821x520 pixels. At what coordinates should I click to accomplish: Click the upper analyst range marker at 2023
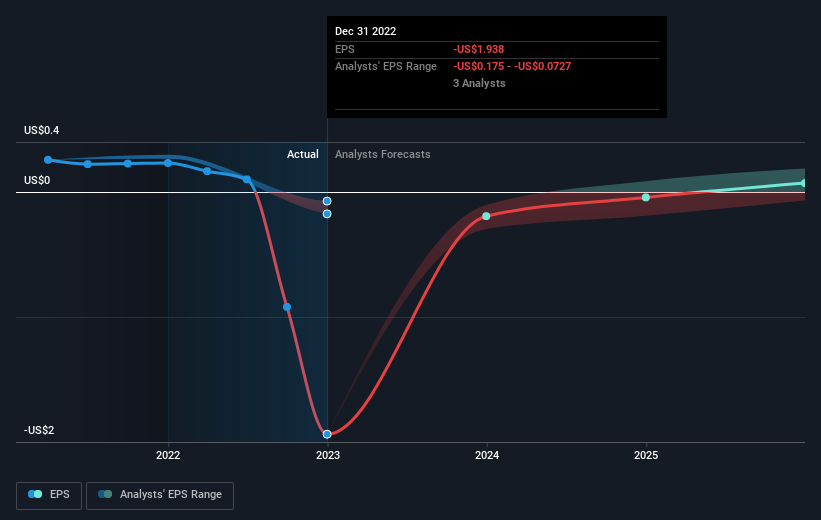[327, 201]
